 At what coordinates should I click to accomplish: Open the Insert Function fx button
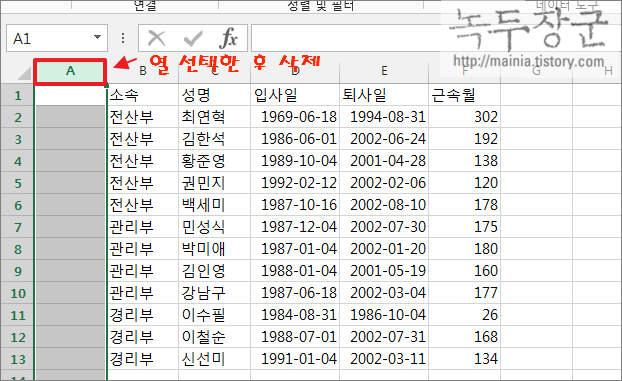[228, 38]
